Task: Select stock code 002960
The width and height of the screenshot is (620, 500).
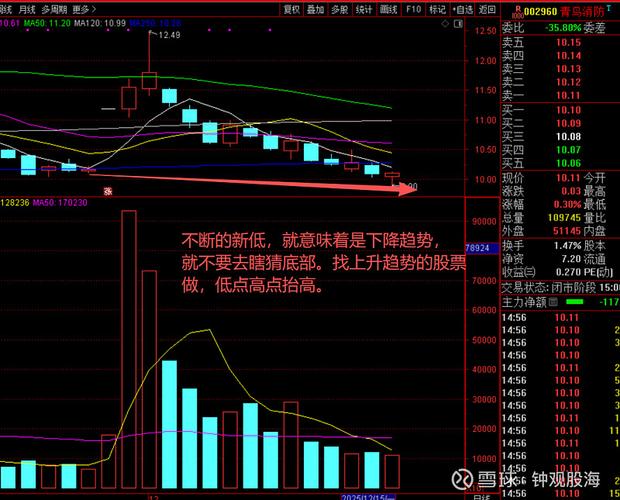Action: tap(540, 12)
